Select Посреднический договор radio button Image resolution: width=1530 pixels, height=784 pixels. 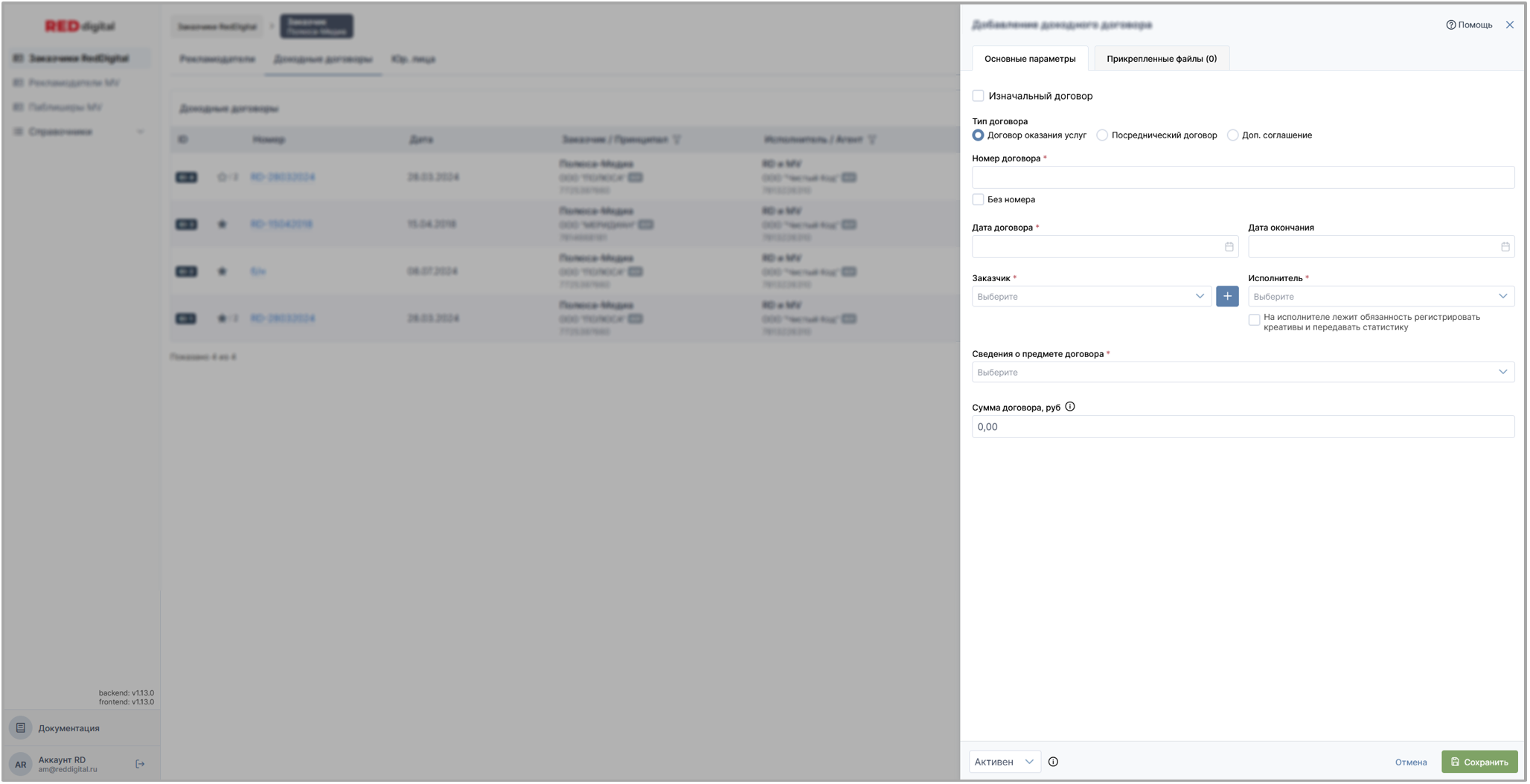1102,135
